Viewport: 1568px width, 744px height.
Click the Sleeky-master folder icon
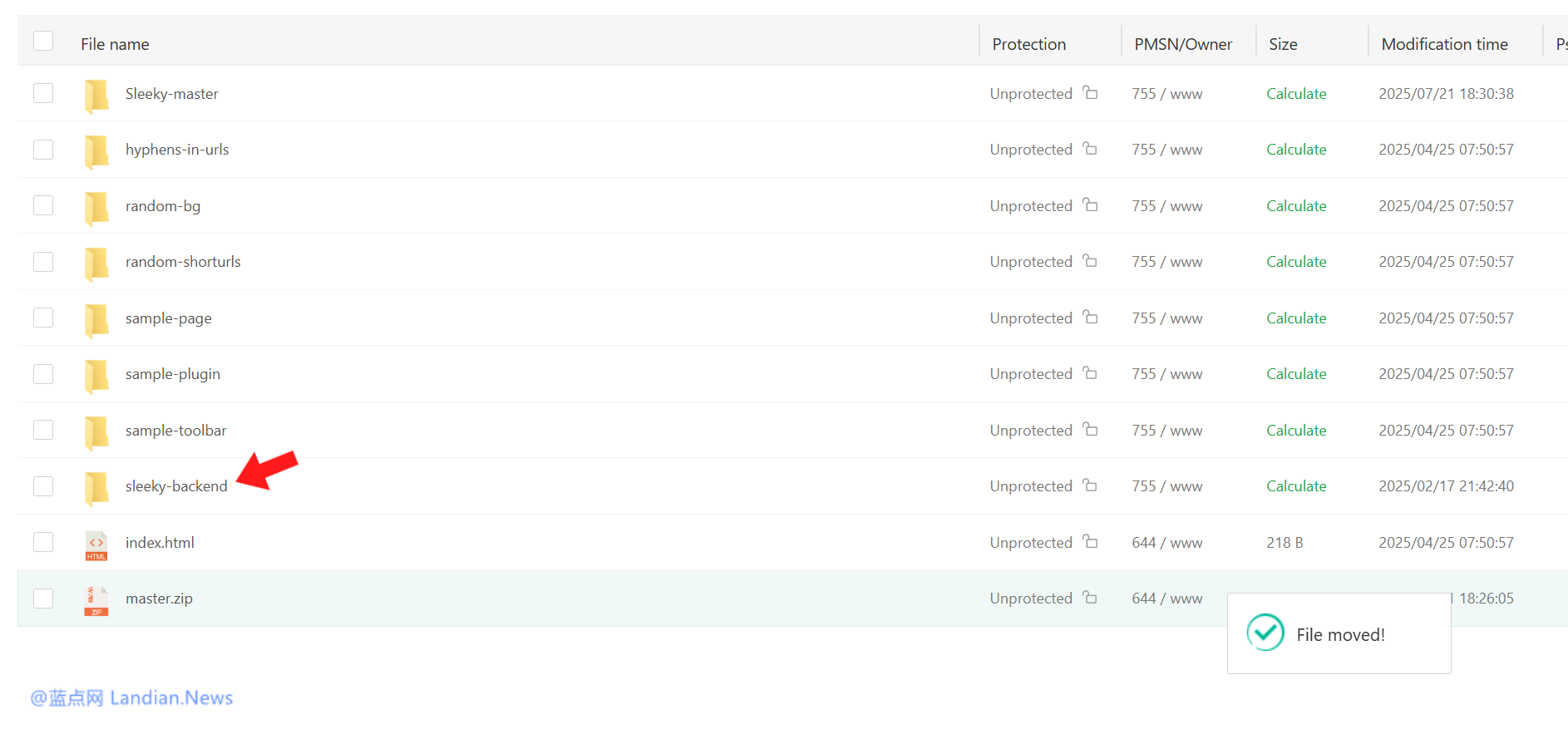96,95
